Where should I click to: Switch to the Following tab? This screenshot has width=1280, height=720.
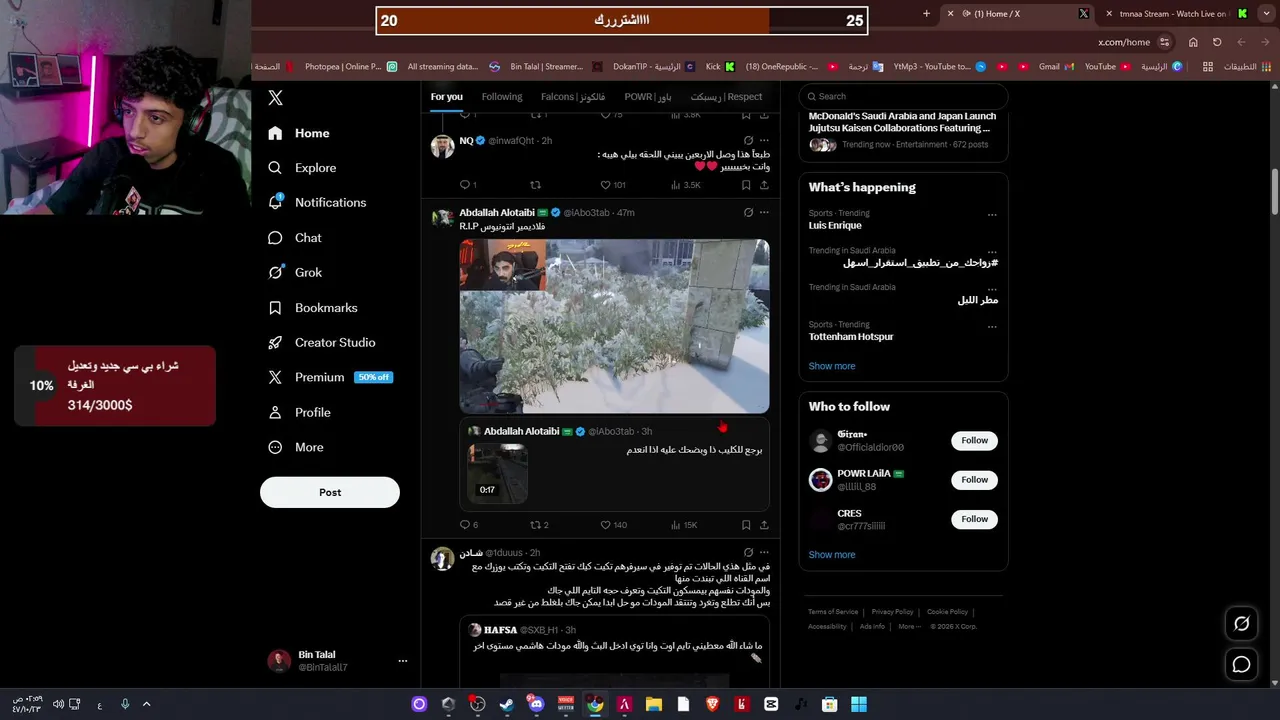[x=502, y=97]
